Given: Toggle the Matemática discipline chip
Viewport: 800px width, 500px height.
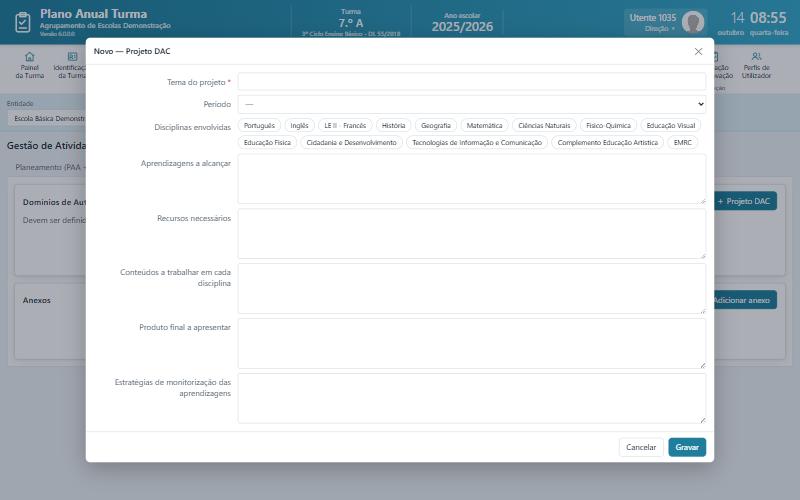Looking at the screenshot, I should [x=484, y=126].
